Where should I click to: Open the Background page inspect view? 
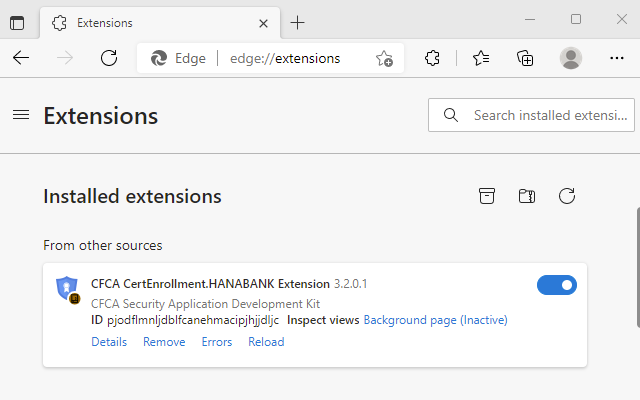click(435, 320)
